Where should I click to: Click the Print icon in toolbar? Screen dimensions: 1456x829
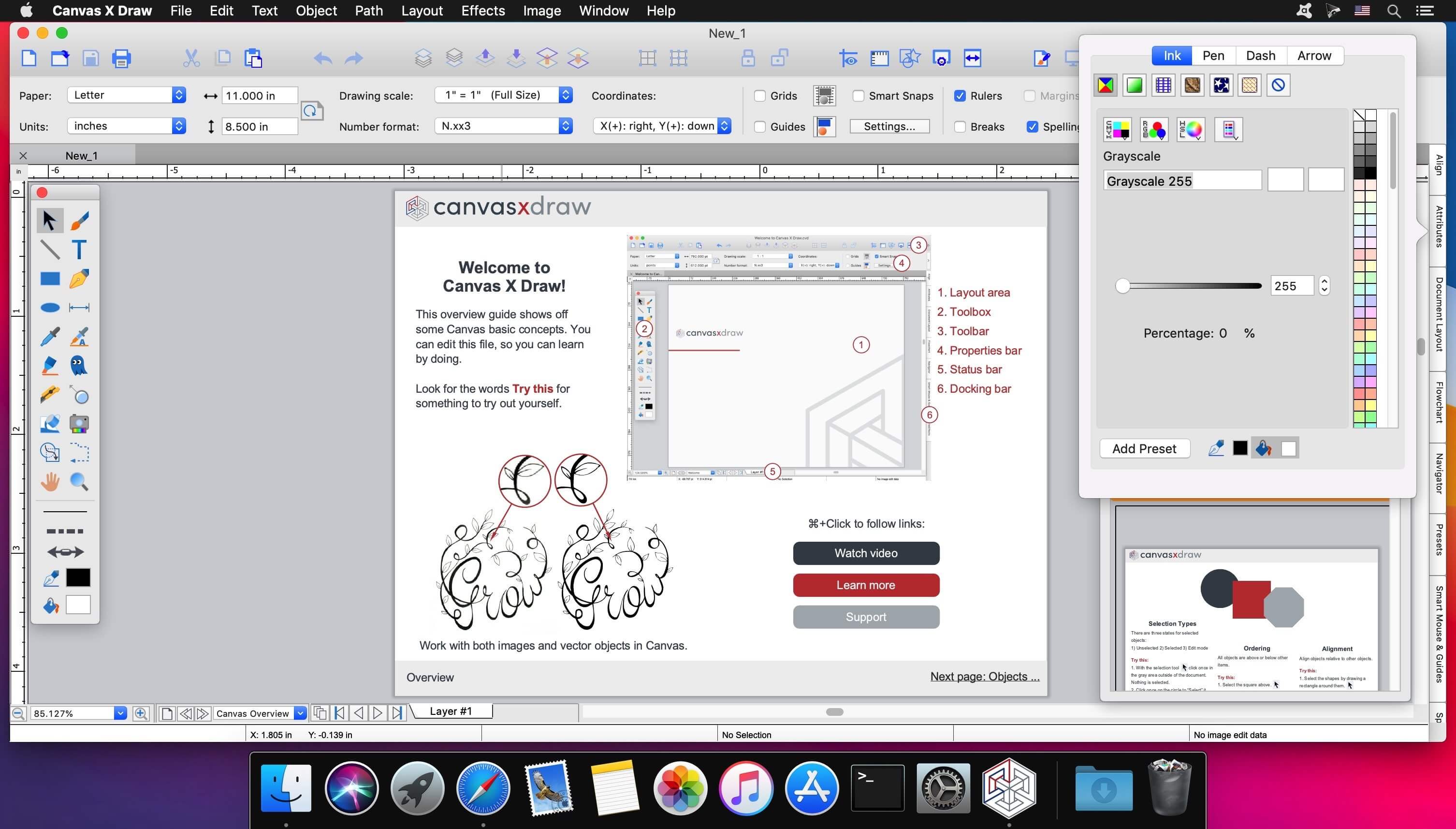tap(121, 58)
